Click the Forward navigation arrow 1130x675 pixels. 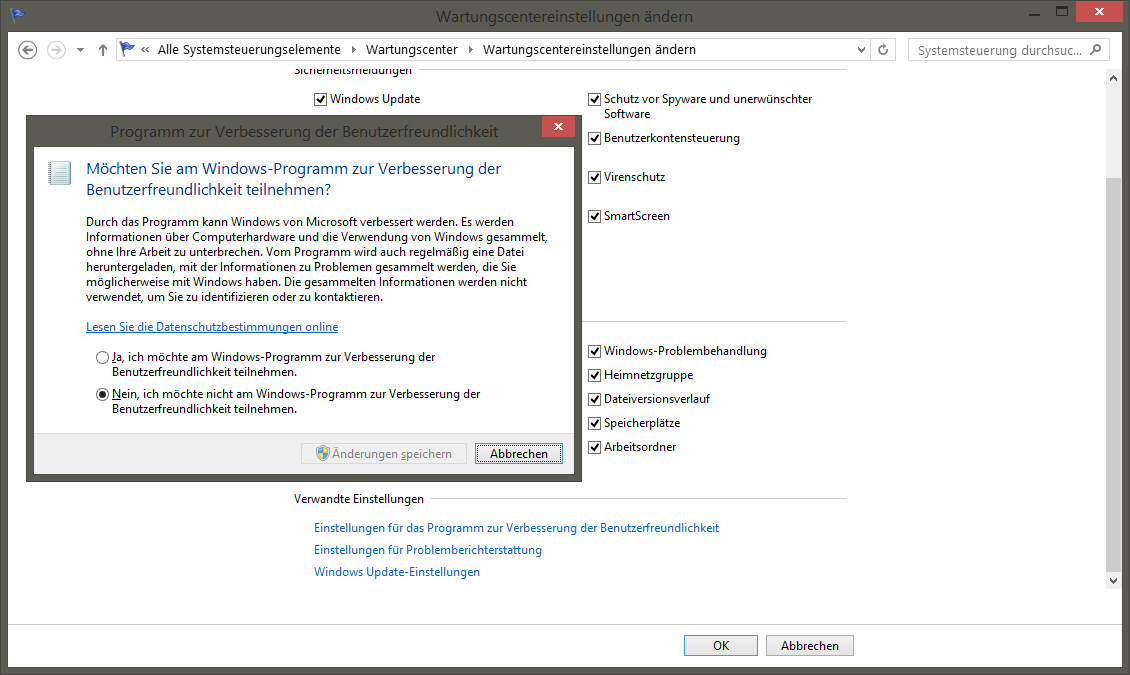pos(56,50)
